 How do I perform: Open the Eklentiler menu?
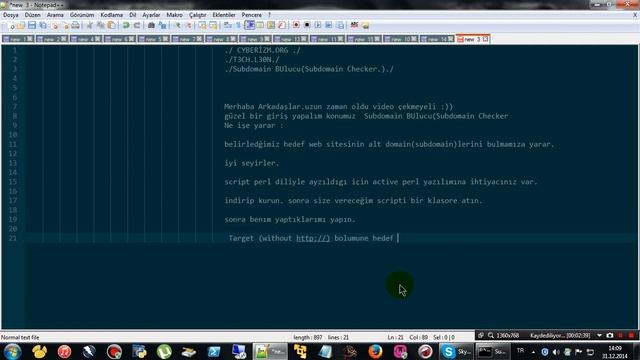224,15
